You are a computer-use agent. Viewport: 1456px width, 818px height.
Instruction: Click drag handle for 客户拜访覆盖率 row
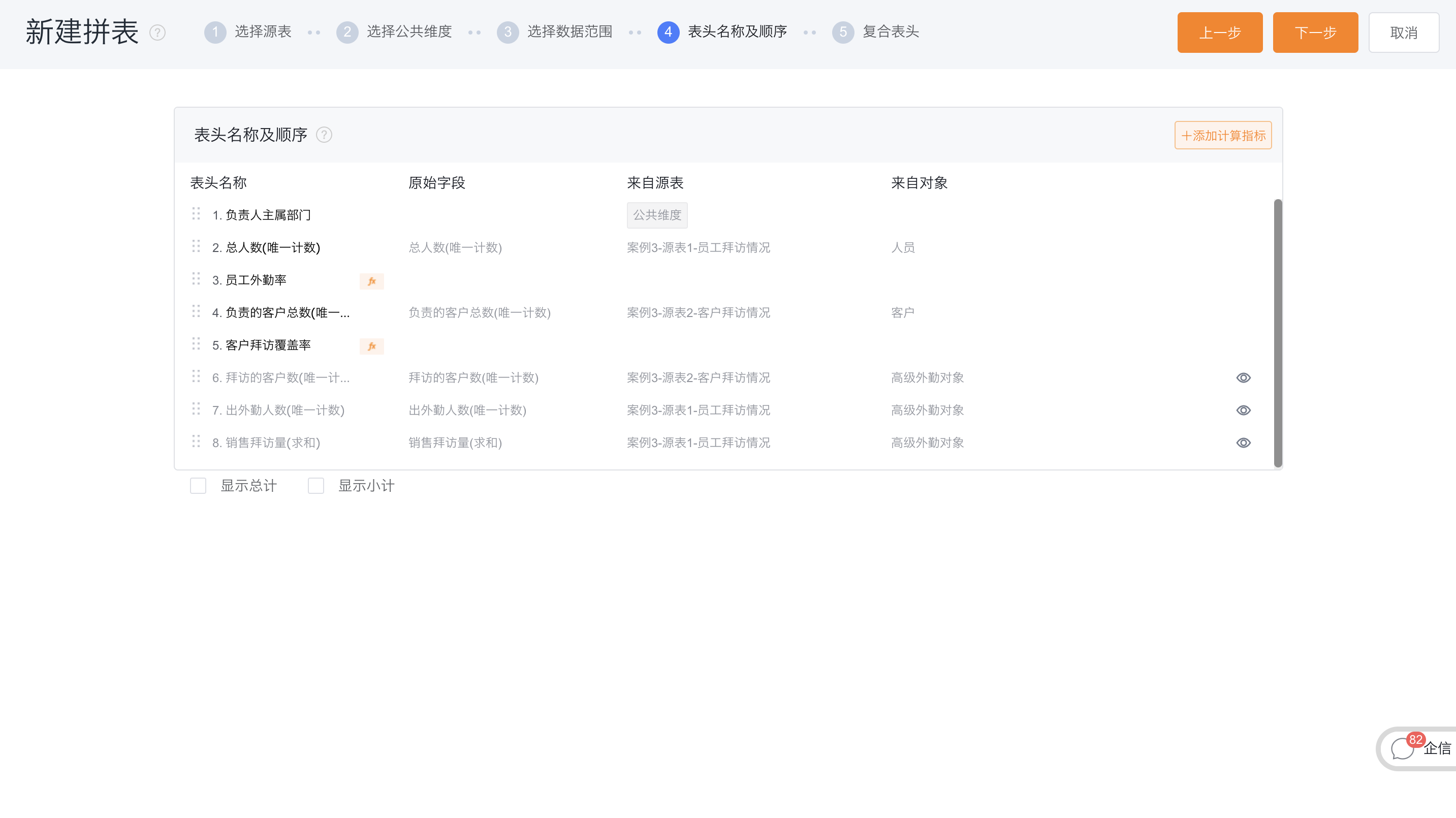click(196, 344)
